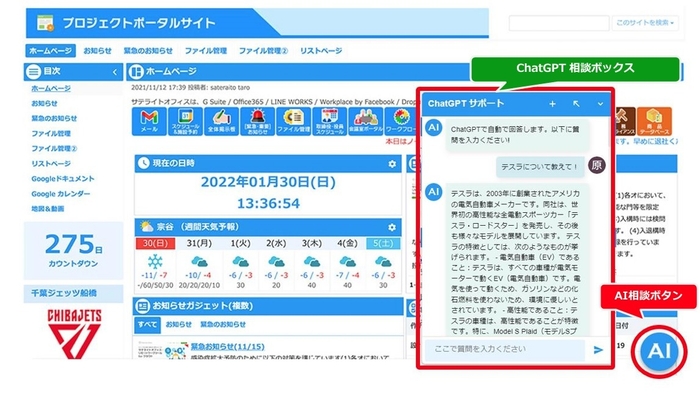The image size is (700, 397).
Task: Open リストページ link in sidebar
Action: pos(51,163)
